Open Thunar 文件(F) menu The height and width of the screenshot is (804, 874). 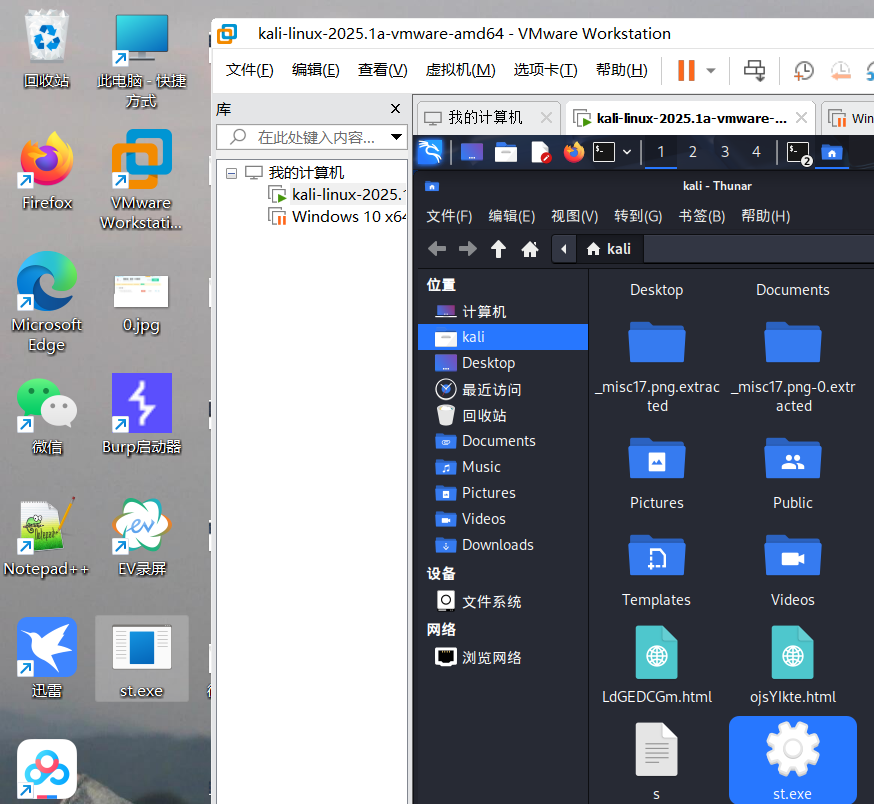(x=449, y=216)
